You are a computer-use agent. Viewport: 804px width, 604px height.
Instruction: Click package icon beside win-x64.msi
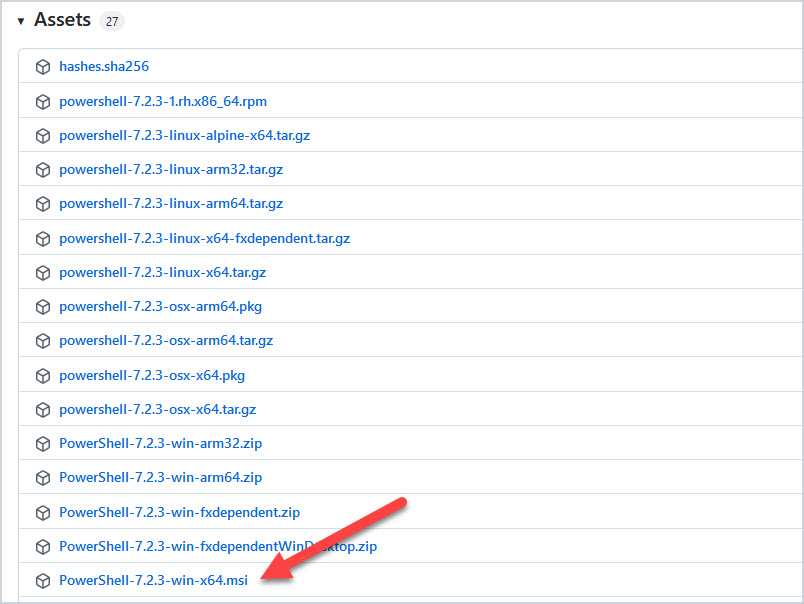tap(43, 581)
